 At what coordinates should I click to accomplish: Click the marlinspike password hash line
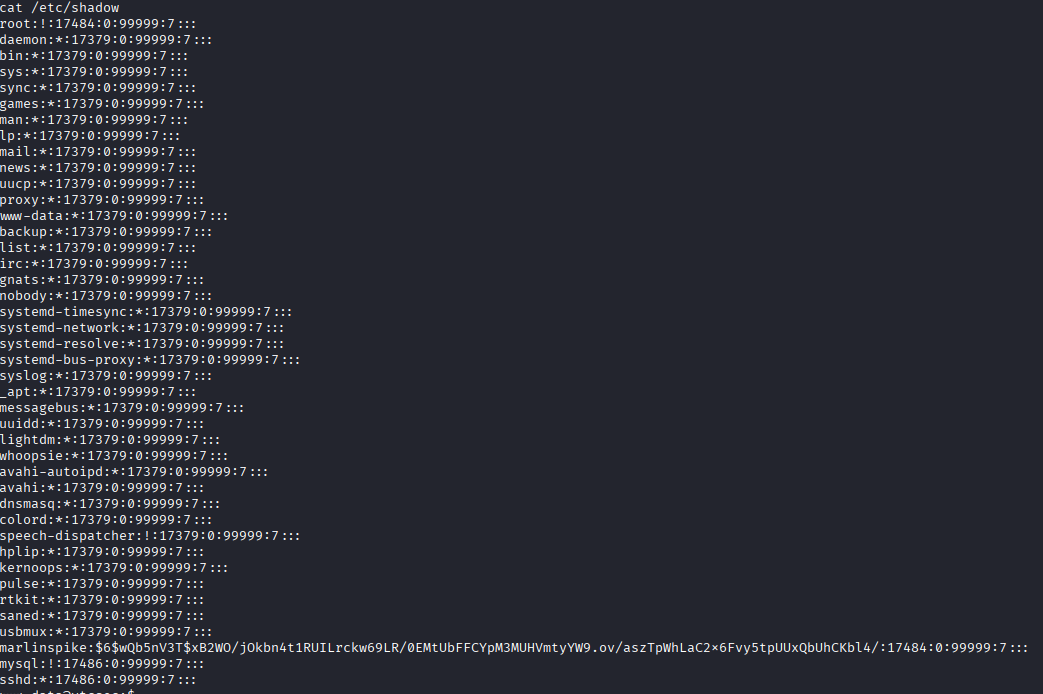point(514,648)
